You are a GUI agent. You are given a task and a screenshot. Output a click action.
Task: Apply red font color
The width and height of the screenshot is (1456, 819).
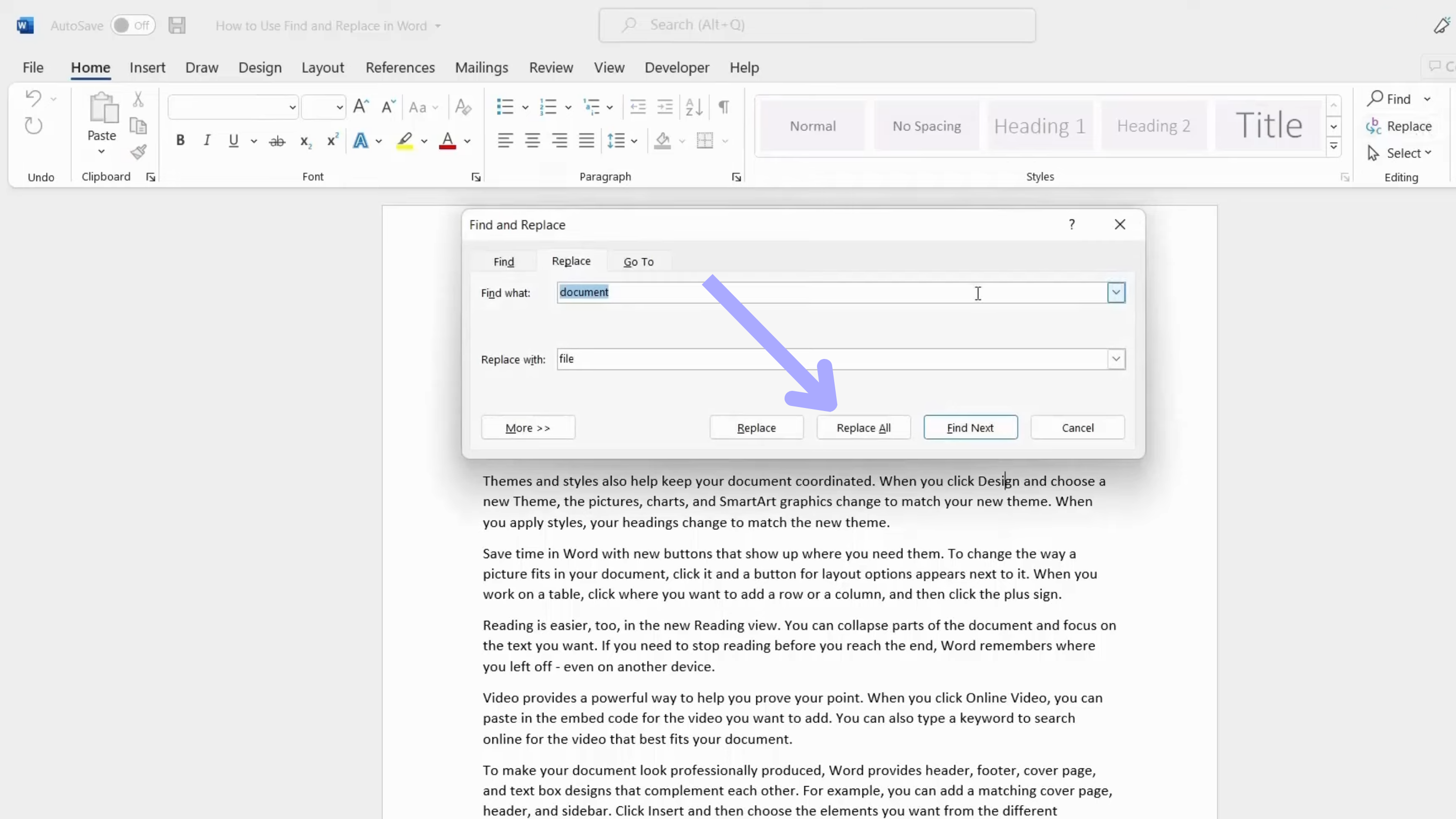tap(447, 140)
